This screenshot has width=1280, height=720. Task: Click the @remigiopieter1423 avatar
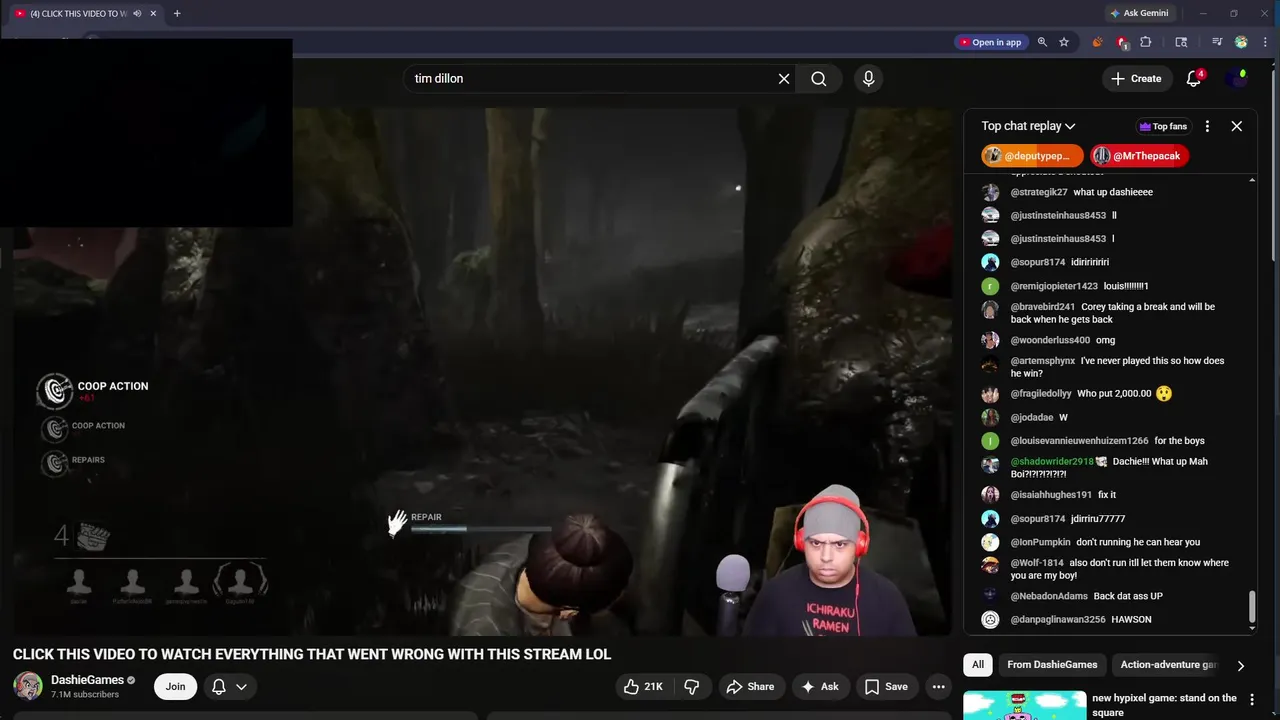pos(990,286)
